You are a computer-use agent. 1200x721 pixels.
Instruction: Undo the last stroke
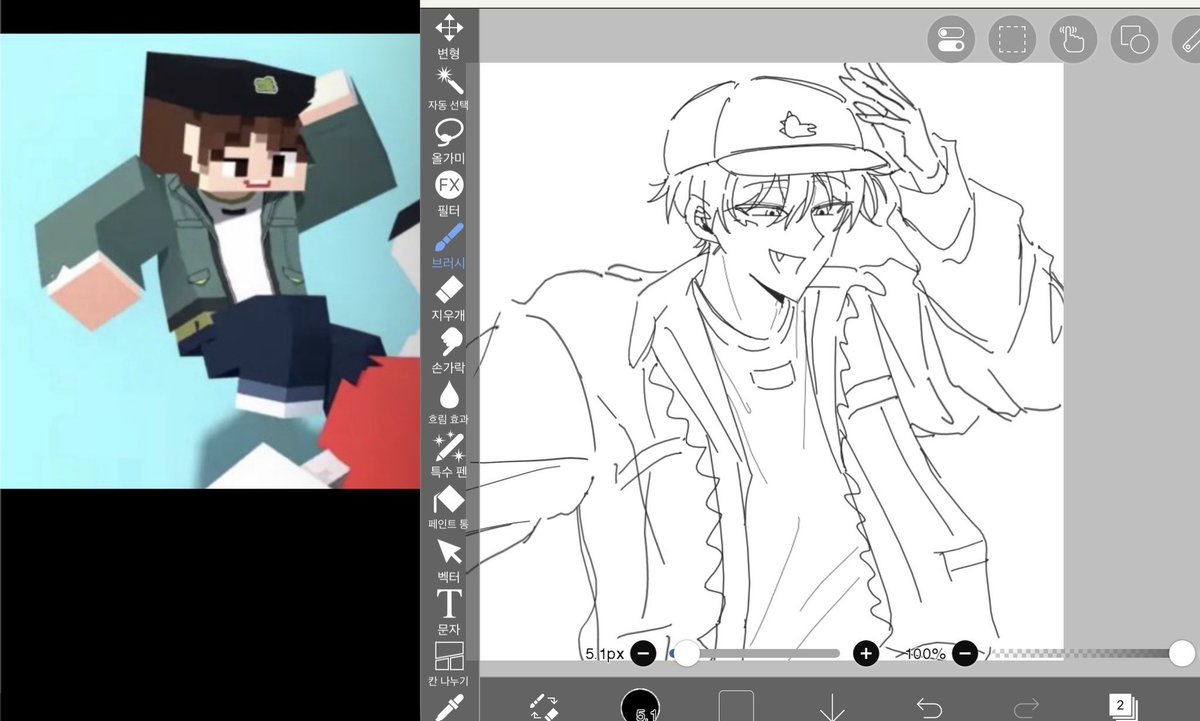[x=929, y=709]
